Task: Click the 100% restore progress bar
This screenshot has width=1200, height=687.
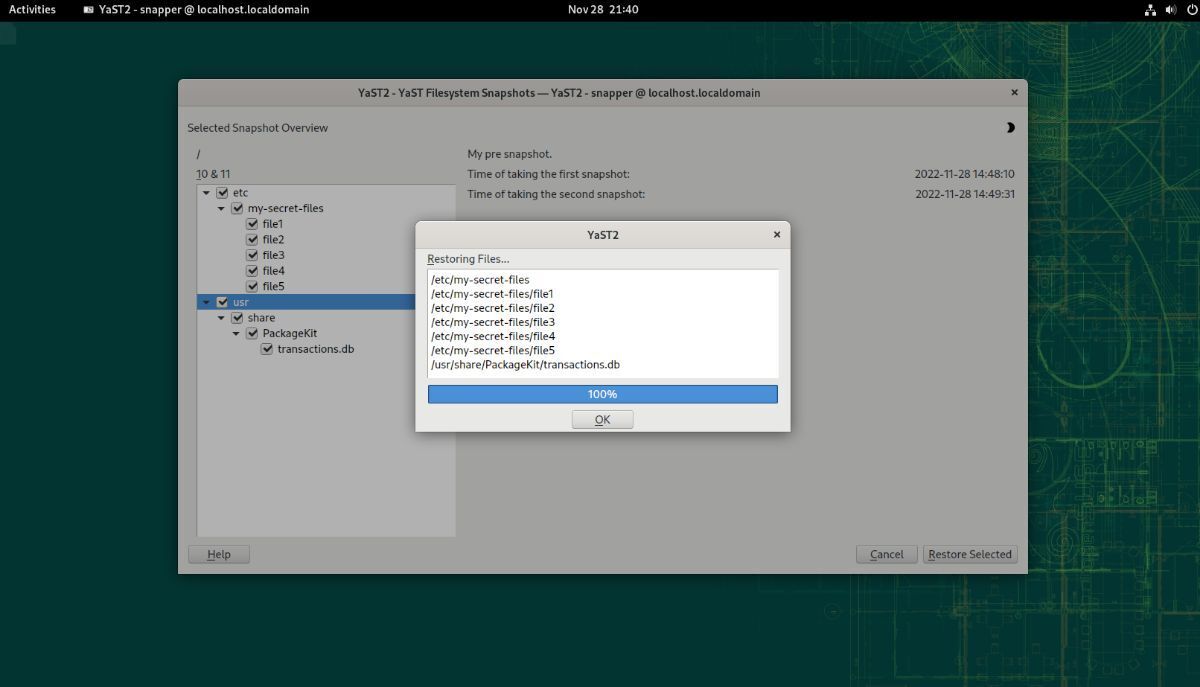Action: 602,394
